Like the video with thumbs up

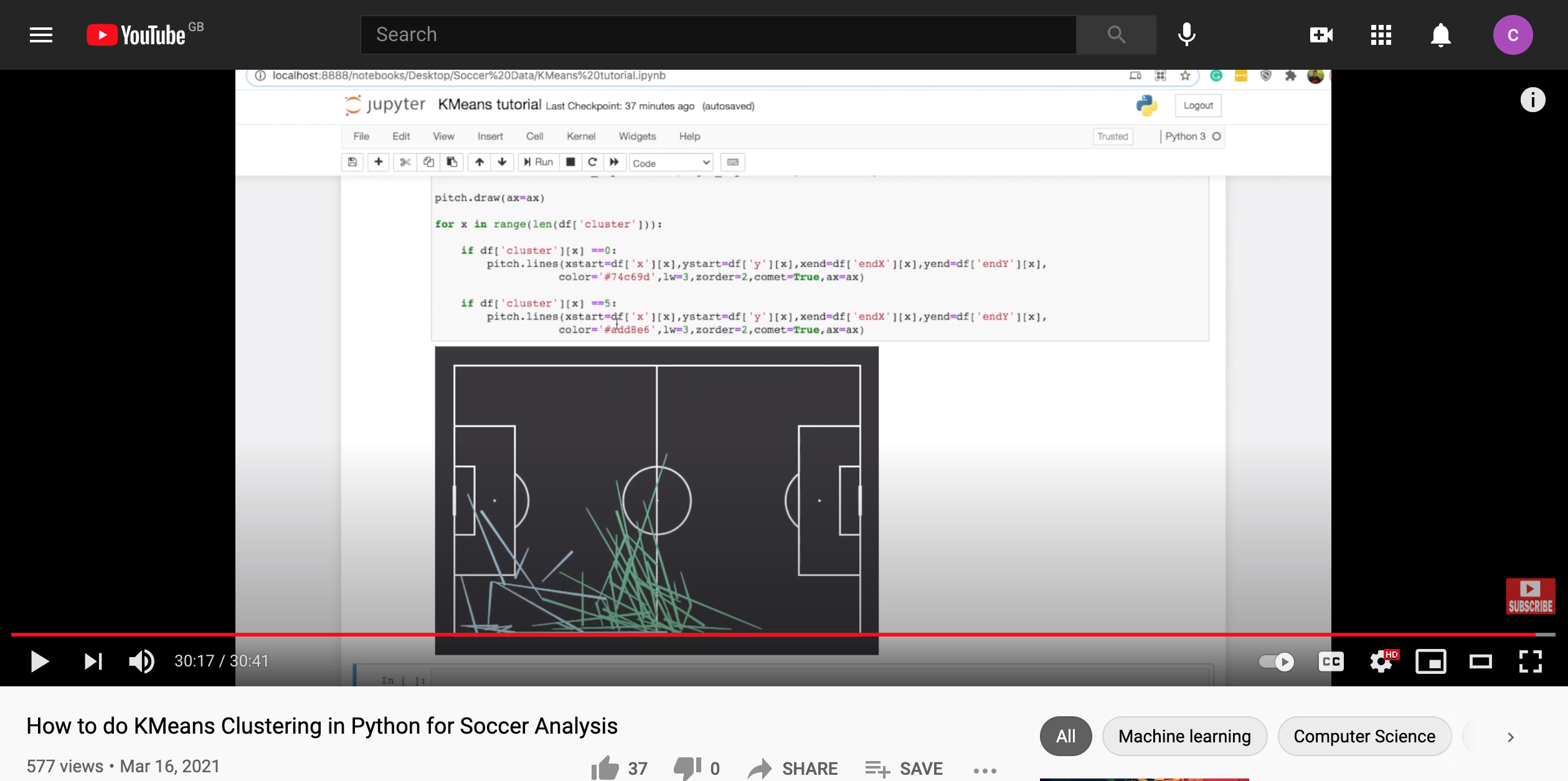tap(605, 768)
